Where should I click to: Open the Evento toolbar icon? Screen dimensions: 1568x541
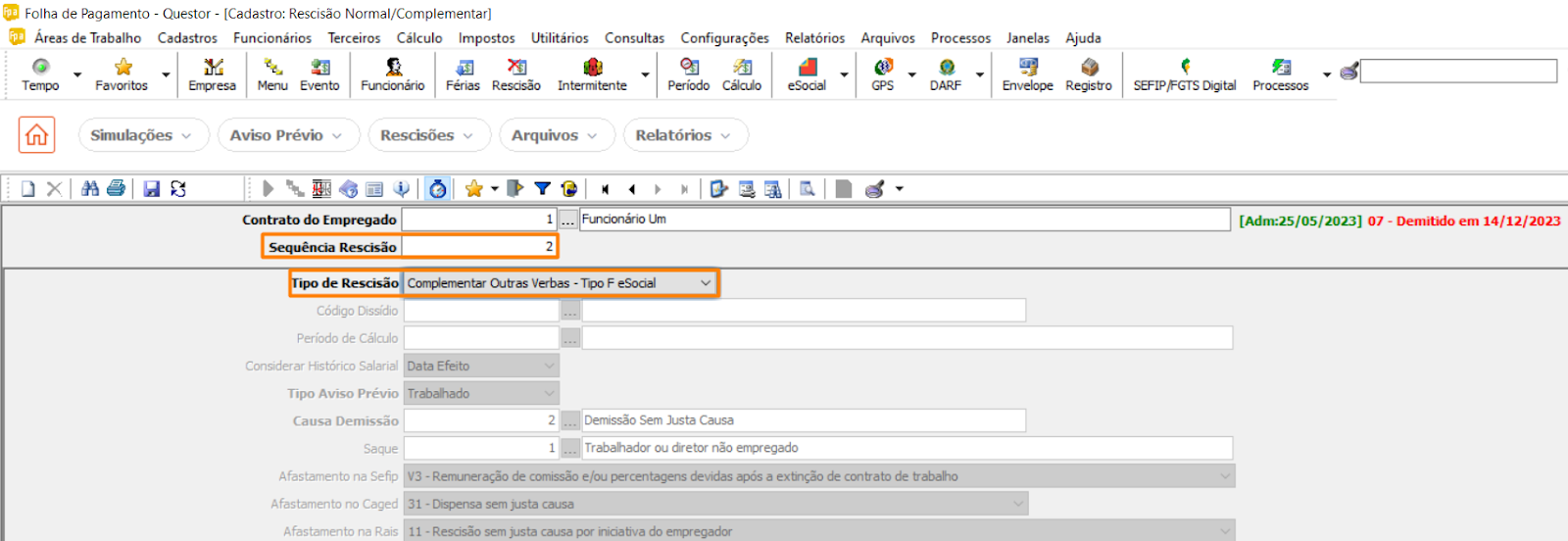click(x=319, y=74)
